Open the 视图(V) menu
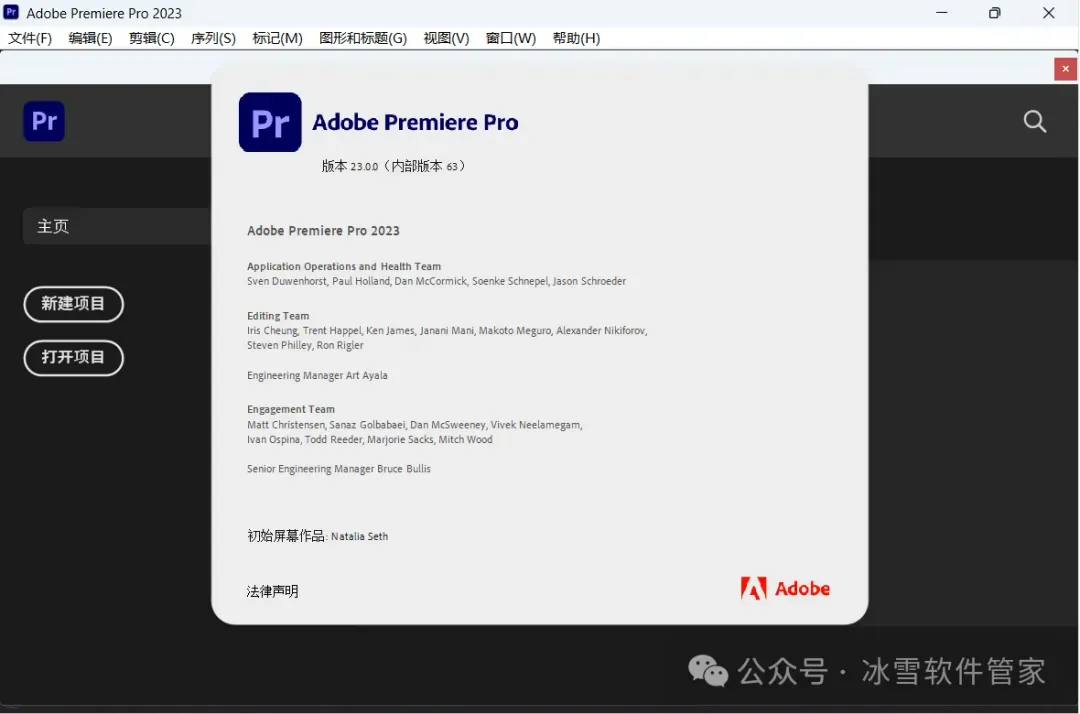The width and height of the screenshot is (1080, 714). click(446, 38)
